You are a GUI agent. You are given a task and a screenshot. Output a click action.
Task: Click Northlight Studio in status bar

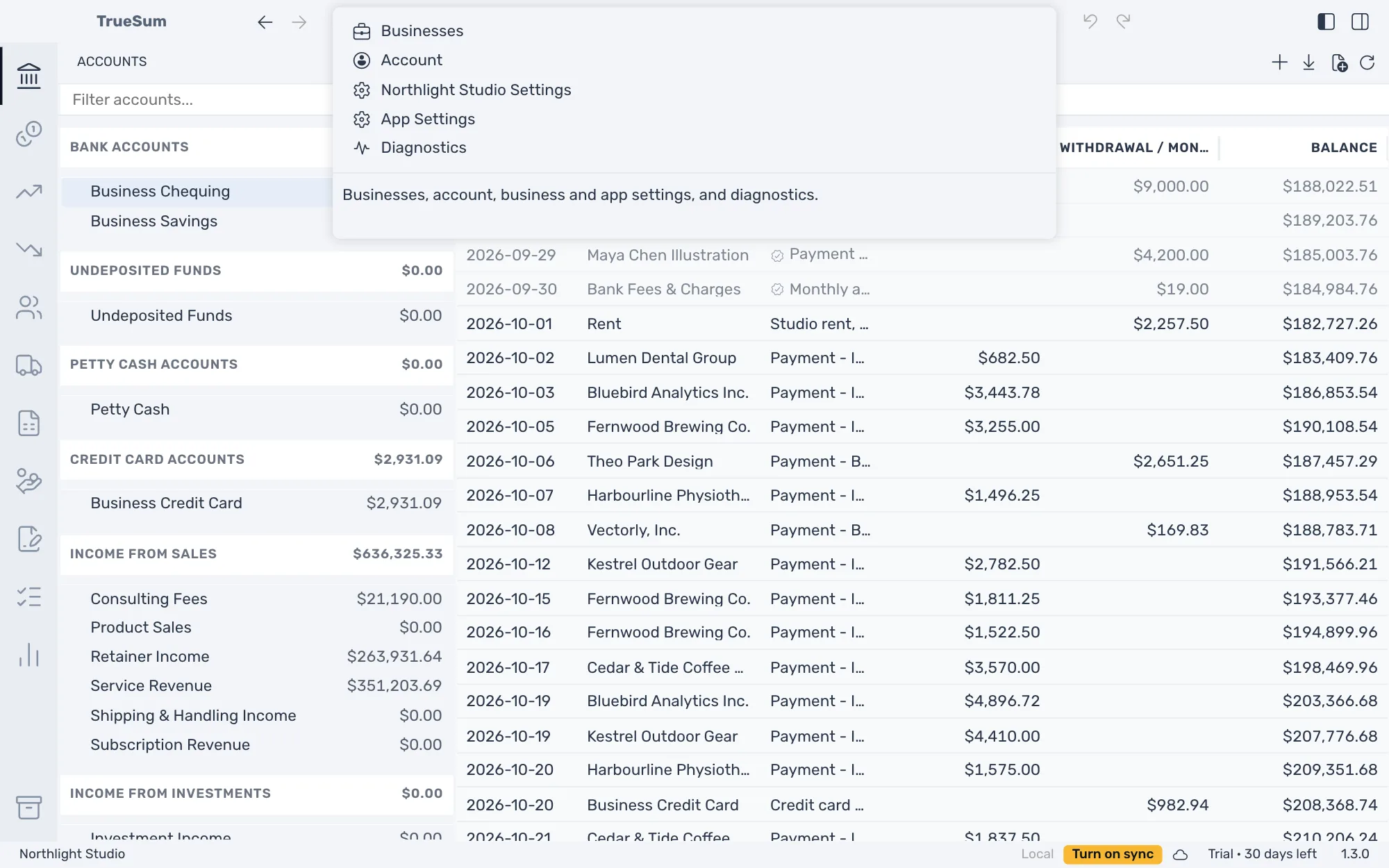[72, 854]
